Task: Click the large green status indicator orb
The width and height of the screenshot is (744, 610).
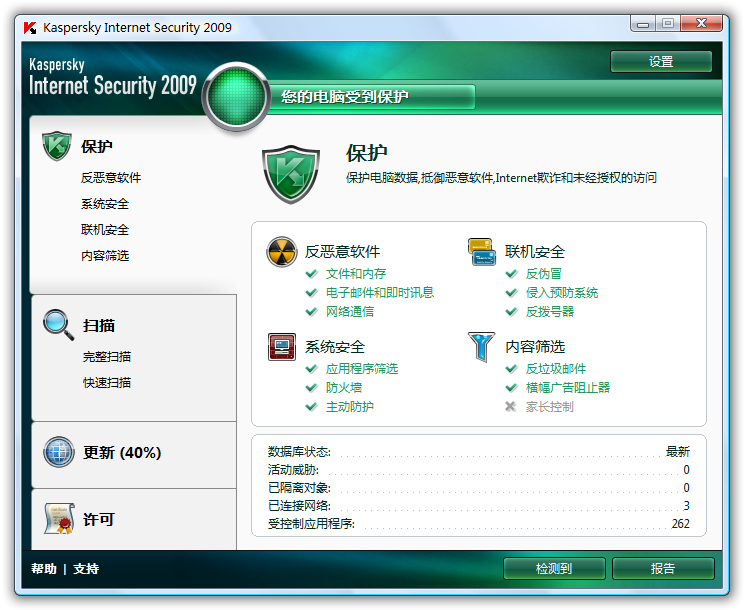Action: tap(236, 97)
